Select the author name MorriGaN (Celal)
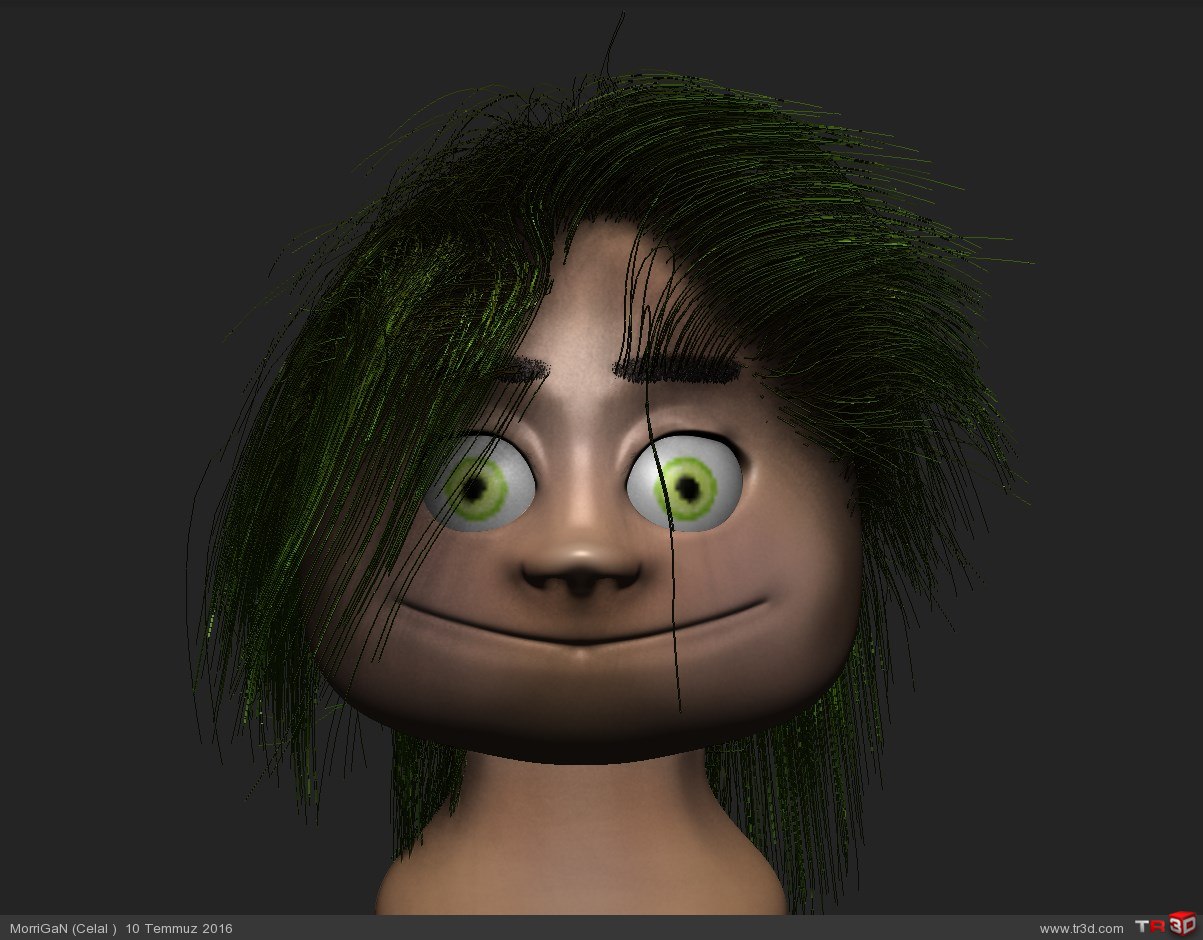 63,929
